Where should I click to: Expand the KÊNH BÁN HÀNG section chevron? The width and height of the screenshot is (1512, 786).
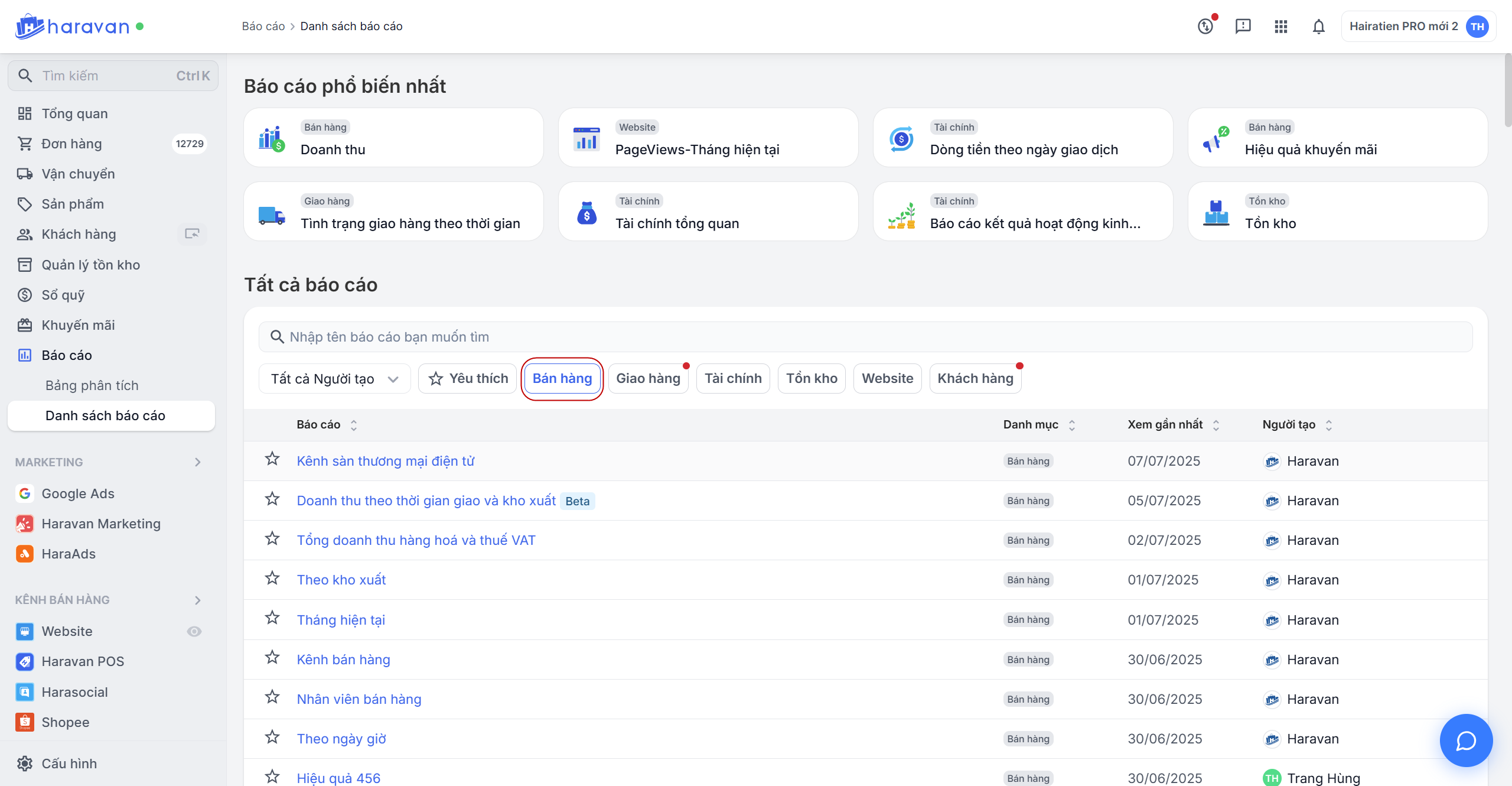click(x=198, y=600)
